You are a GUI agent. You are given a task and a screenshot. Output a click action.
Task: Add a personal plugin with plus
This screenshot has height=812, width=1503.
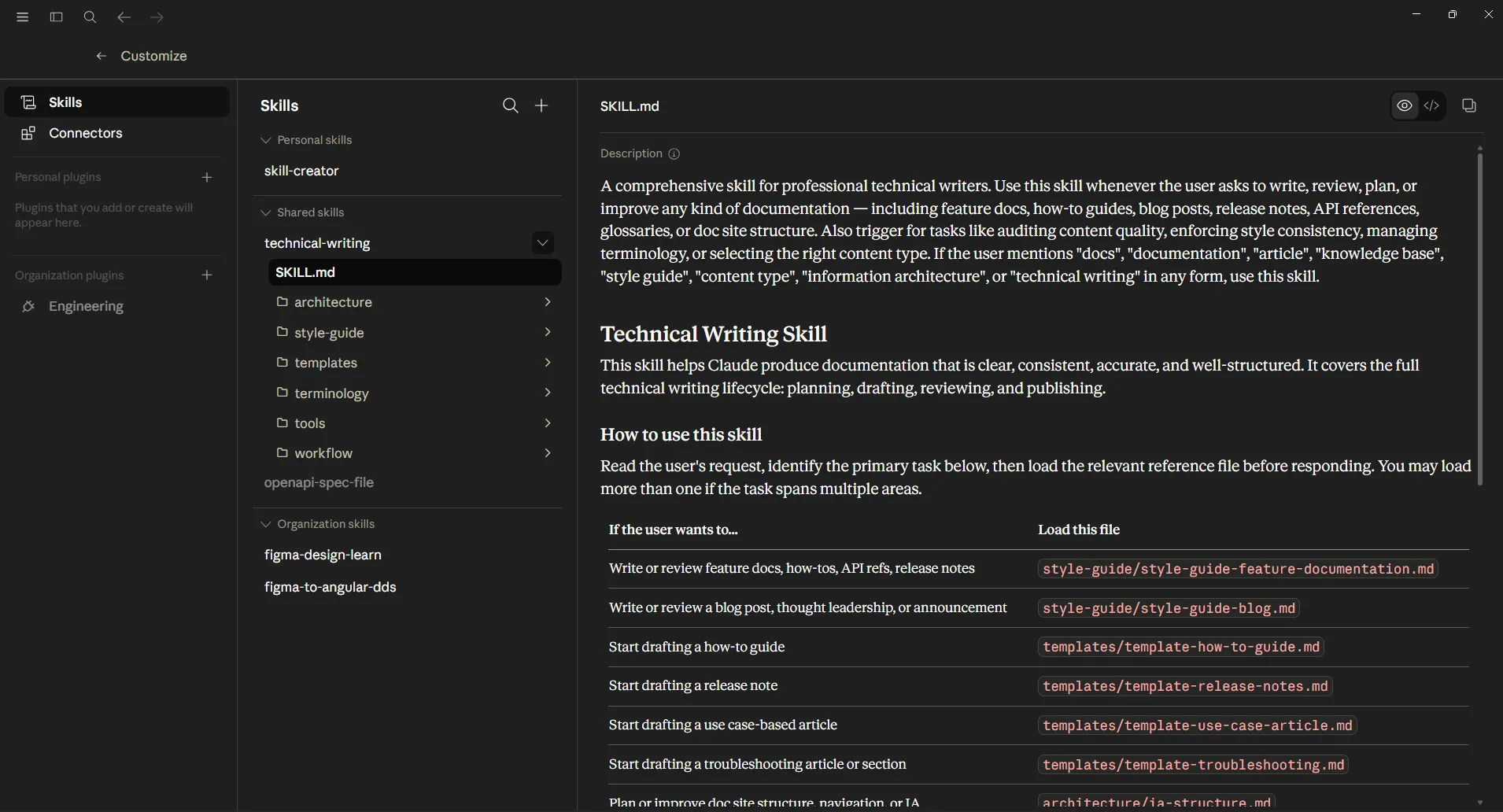pyautogui.click(x=207, y=178)
